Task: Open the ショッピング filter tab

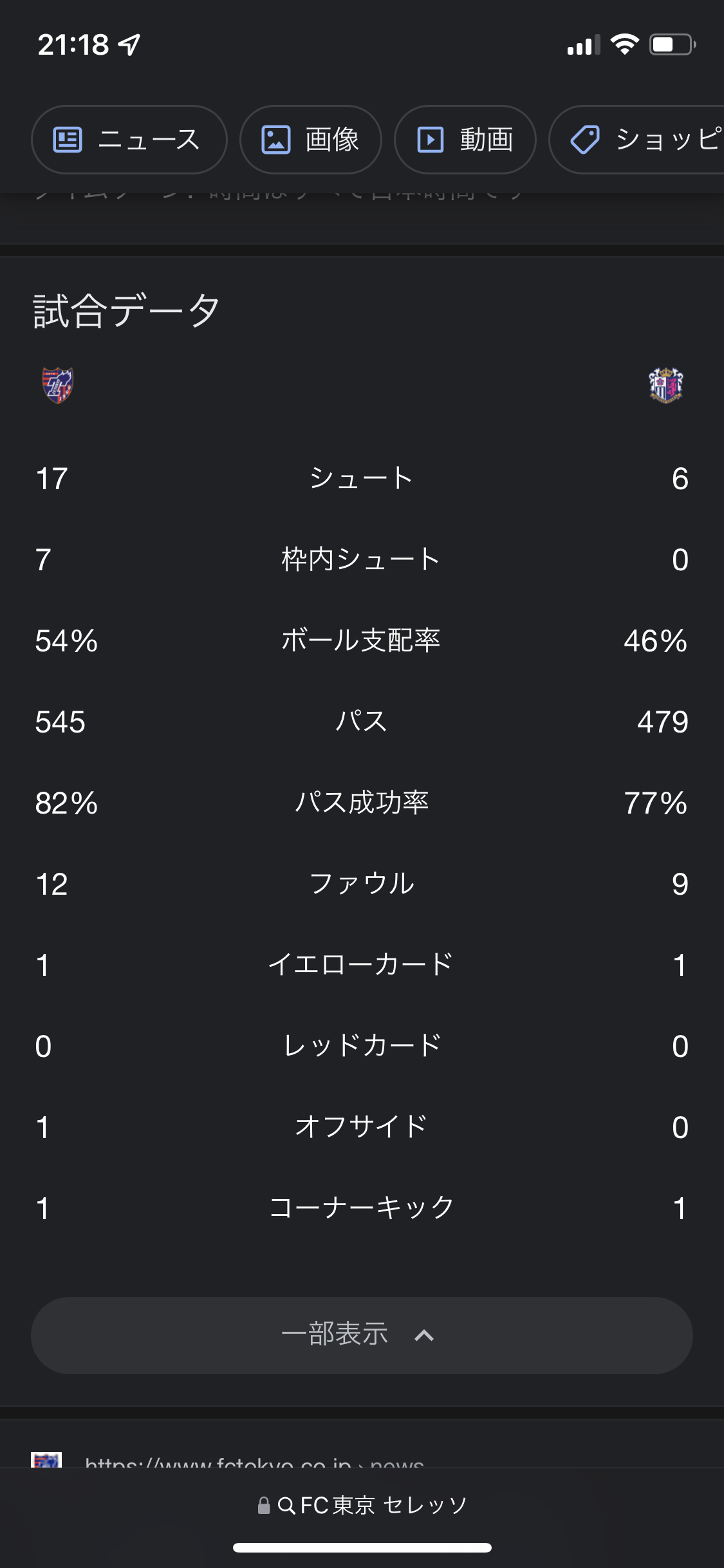Action: coord(637,140)
